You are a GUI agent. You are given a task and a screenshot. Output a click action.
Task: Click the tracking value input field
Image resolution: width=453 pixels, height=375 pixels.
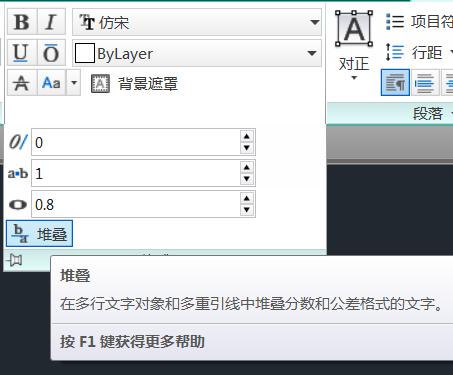136,173
